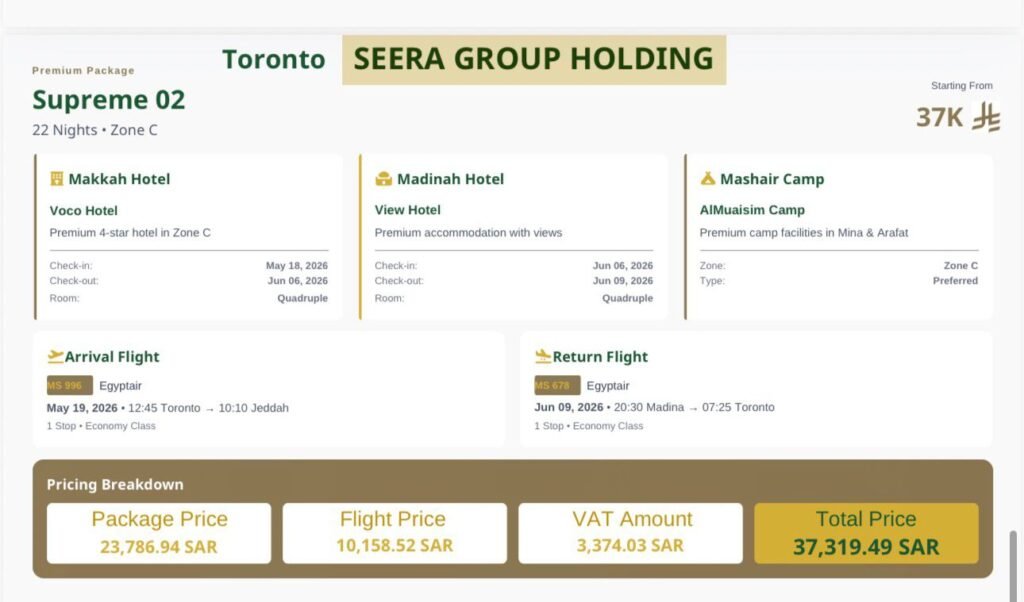Click the gold Total Price box

coord(865,533)
